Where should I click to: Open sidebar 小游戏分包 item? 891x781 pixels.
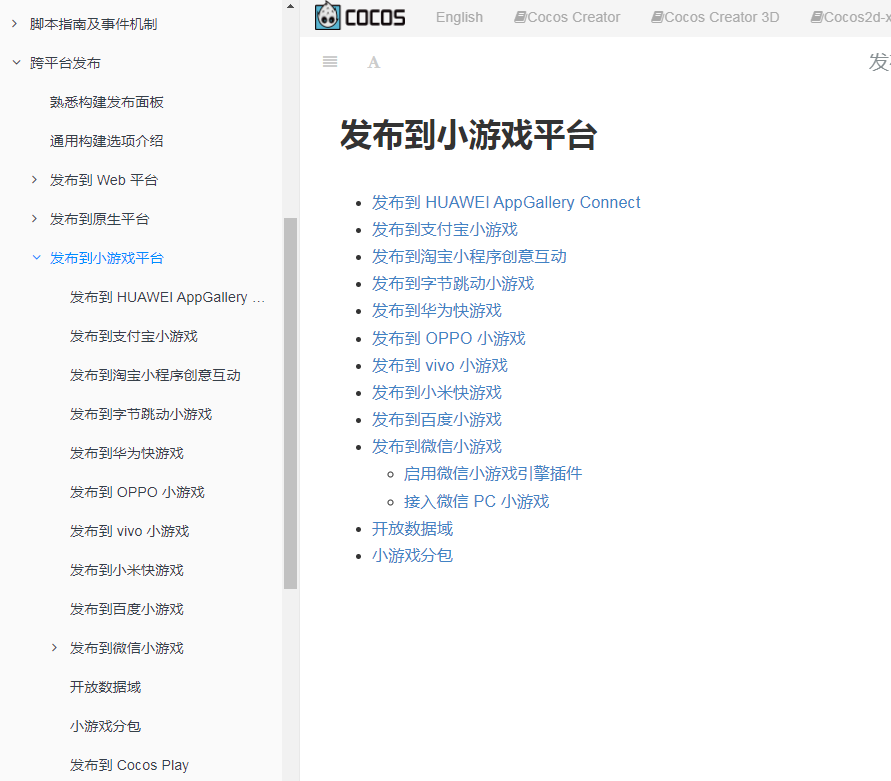coord(105,726)
